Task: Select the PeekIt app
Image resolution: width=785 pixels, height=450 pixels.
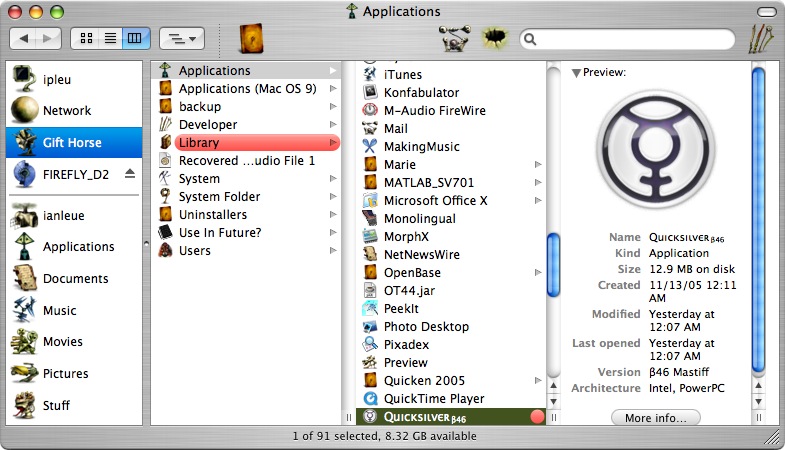Action: pyautogui.click(x=451, y=309)
